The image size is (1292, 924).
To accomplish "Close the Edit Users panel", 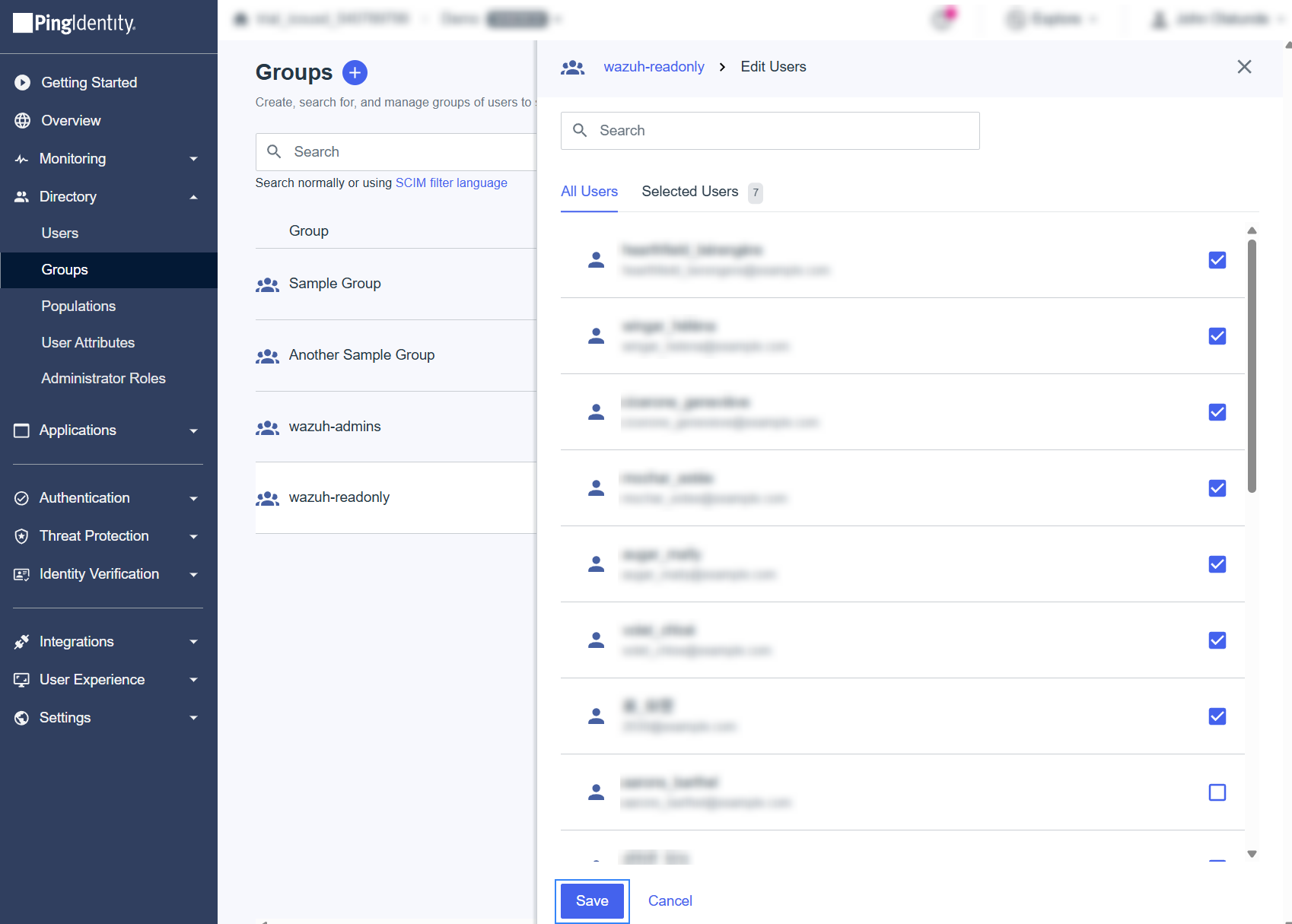I will (1244, 67).
